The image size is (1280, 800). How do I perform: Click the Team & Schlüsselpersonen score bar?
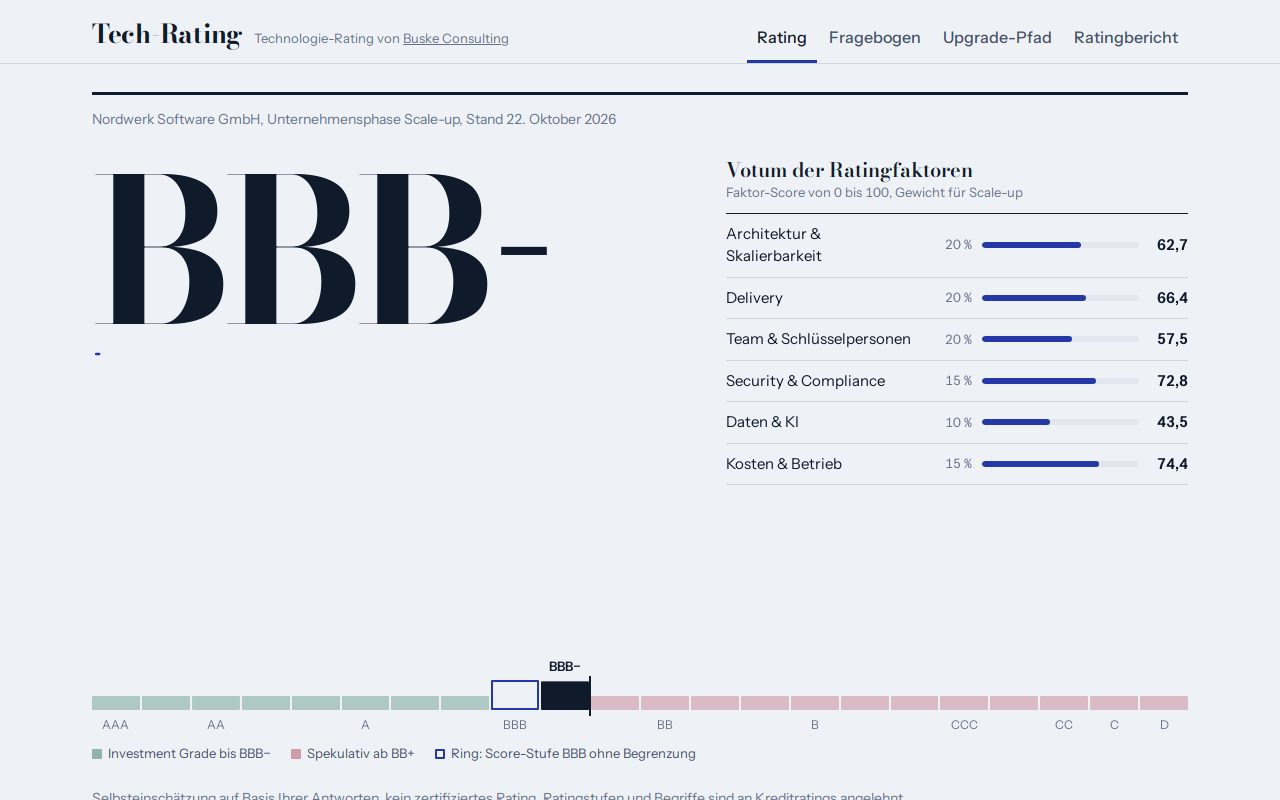[1060, 339]
